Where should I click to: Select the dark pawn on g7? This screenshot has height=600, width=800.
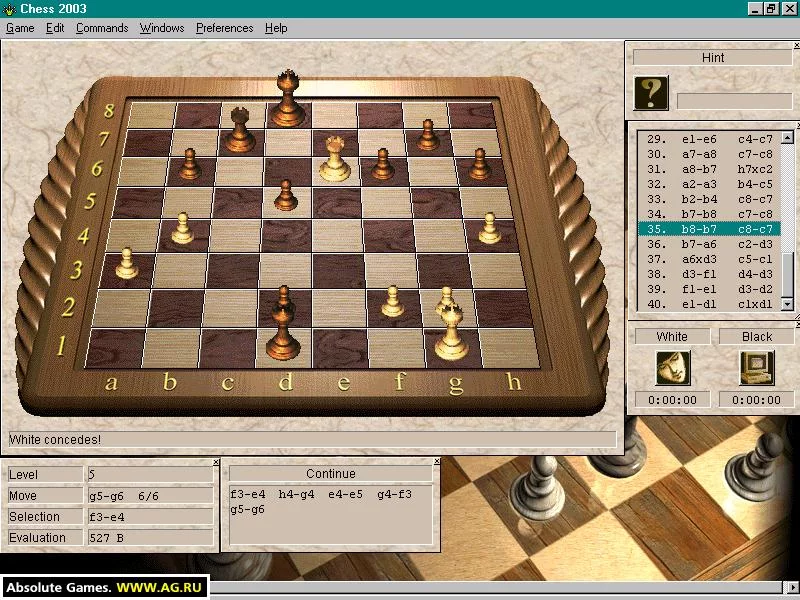428,135
